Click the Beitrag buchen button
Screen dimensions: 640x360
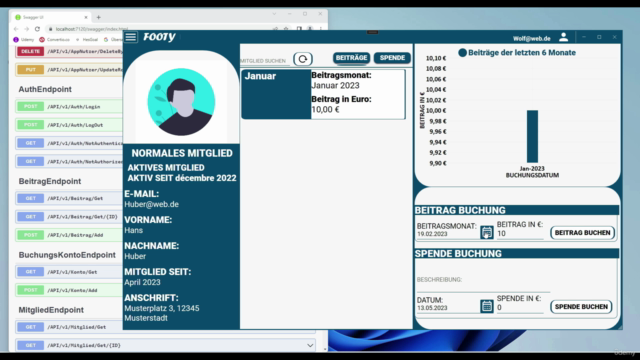pos(582,233)
